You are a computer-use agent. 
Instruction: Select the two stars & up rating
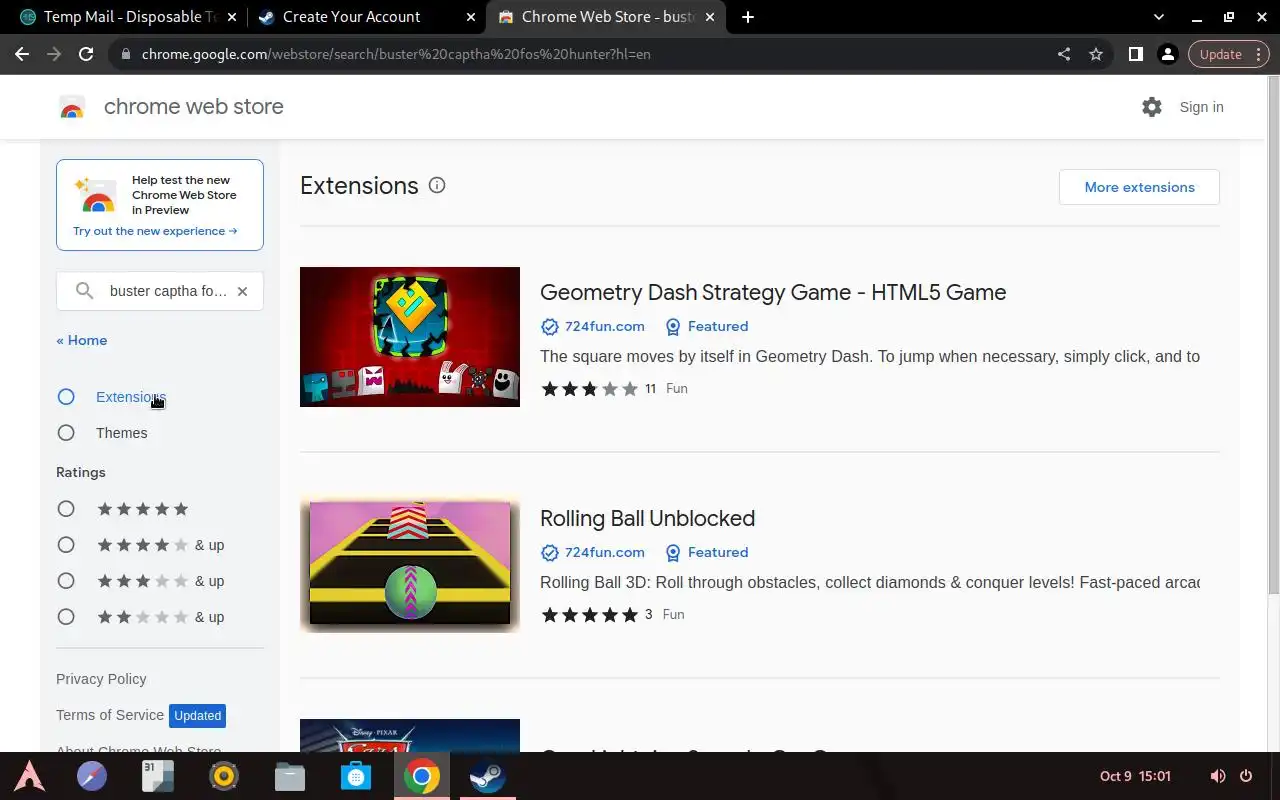click(x=66, y=617)
